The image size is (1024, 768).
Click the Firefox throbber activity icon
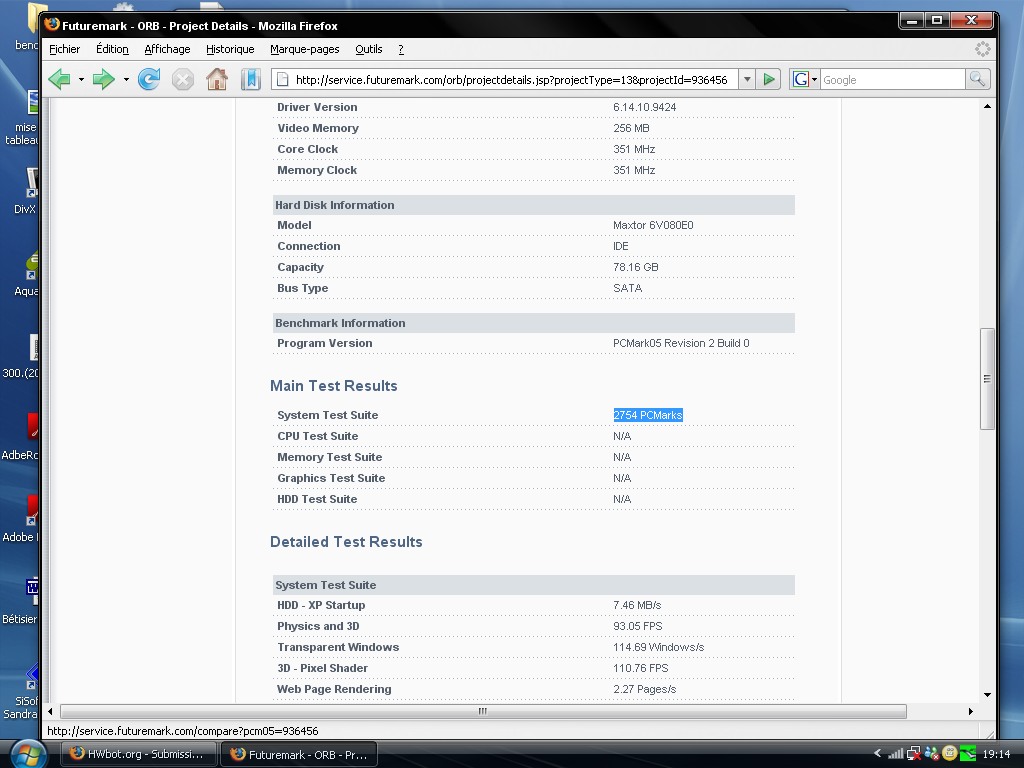point(982,49)
